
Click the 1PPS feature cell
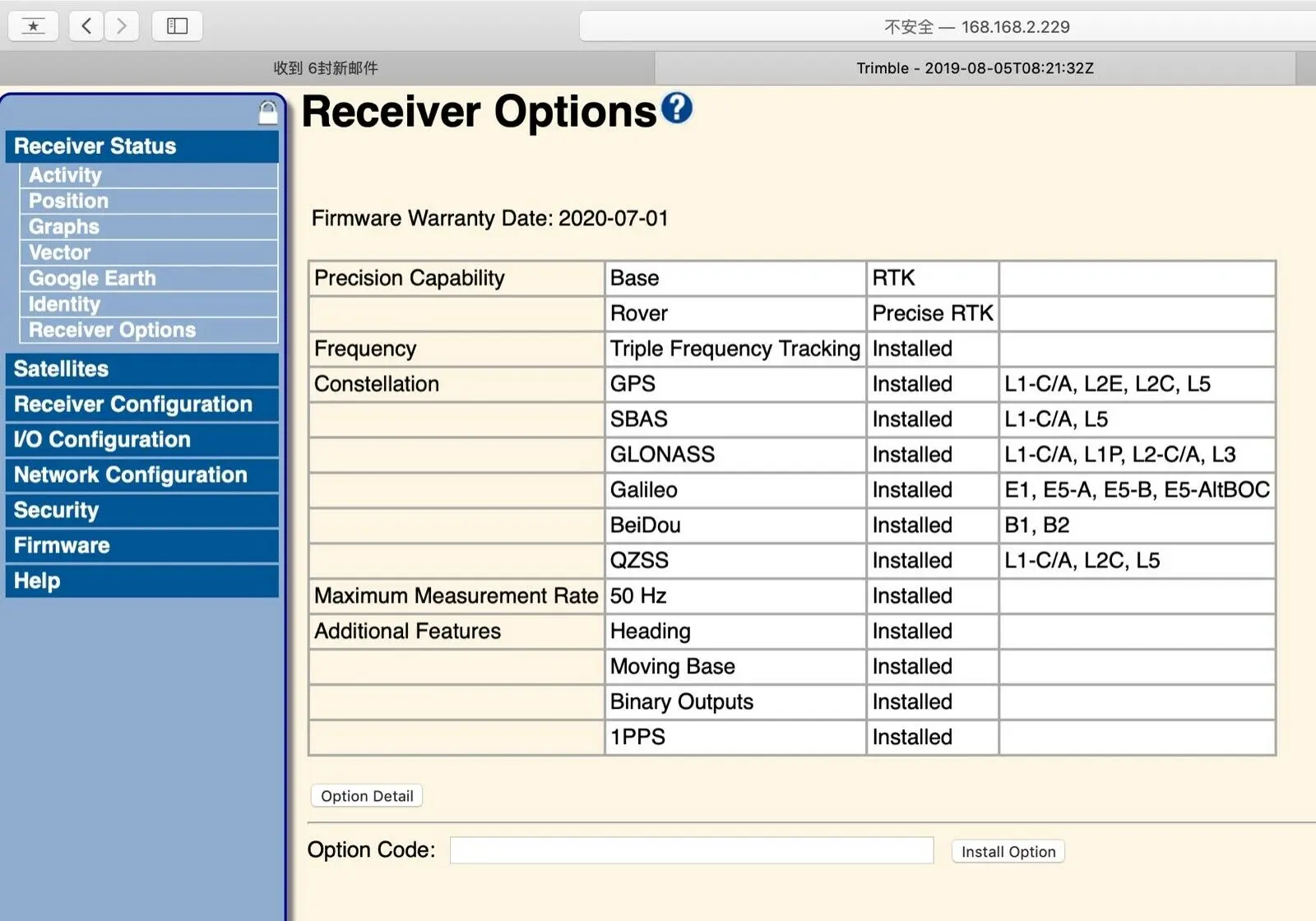click(x=735, y=738)
